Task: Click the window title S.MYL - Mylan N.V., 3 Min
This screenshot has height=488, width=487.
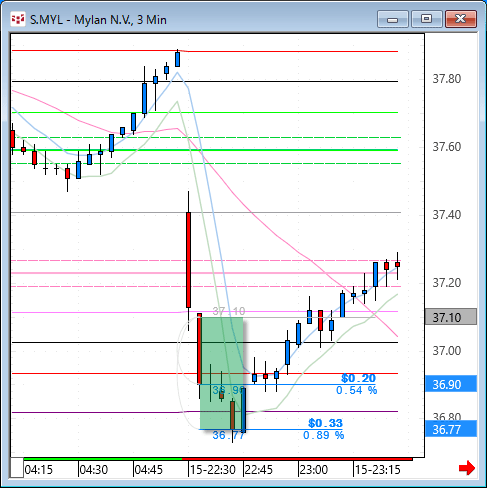Action: pos(98,20)
